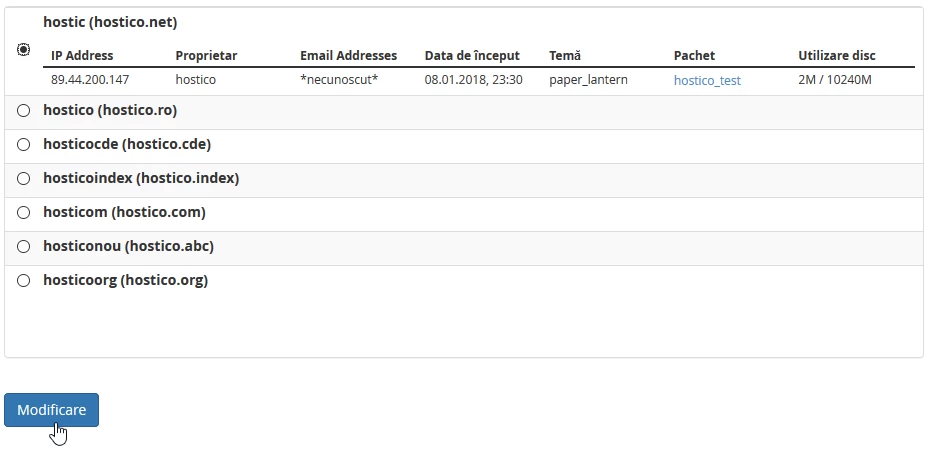Viewport: 936px width, 454px height.
Task: Click the hostico (hostico.ro) account label
Action: pos(110,110)
